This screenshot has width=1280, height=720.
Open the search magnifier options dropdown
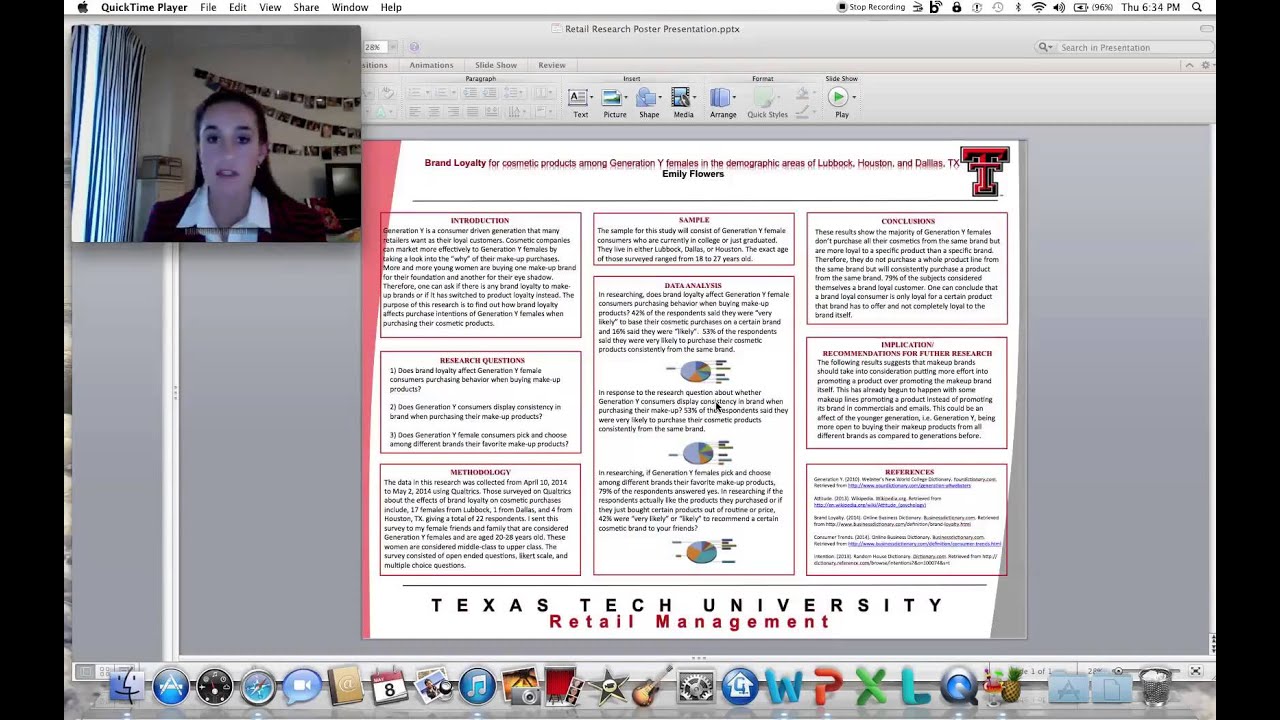coord(1045,47)
